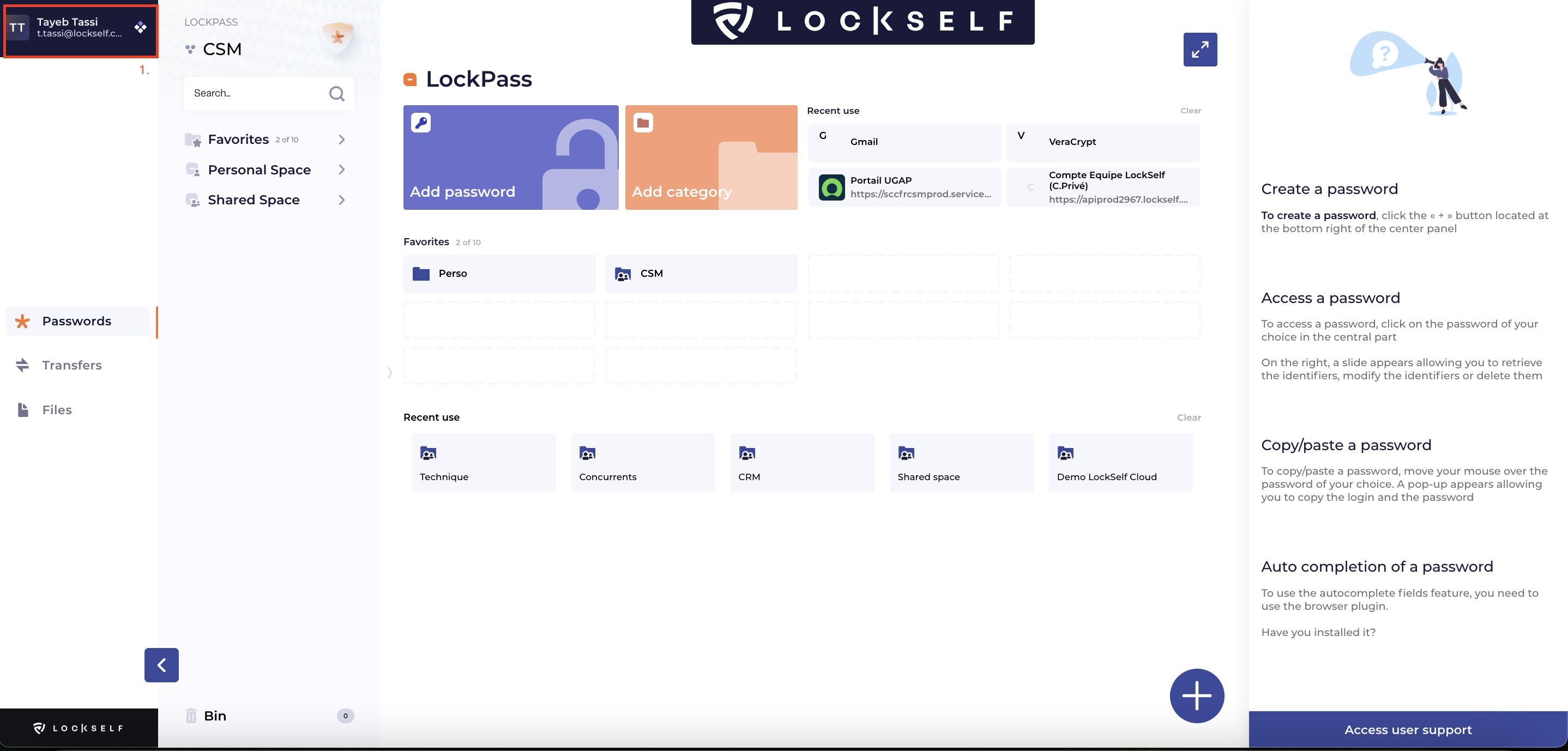Open the Concurrents category card
The image size is (1568, 751).
643,463
